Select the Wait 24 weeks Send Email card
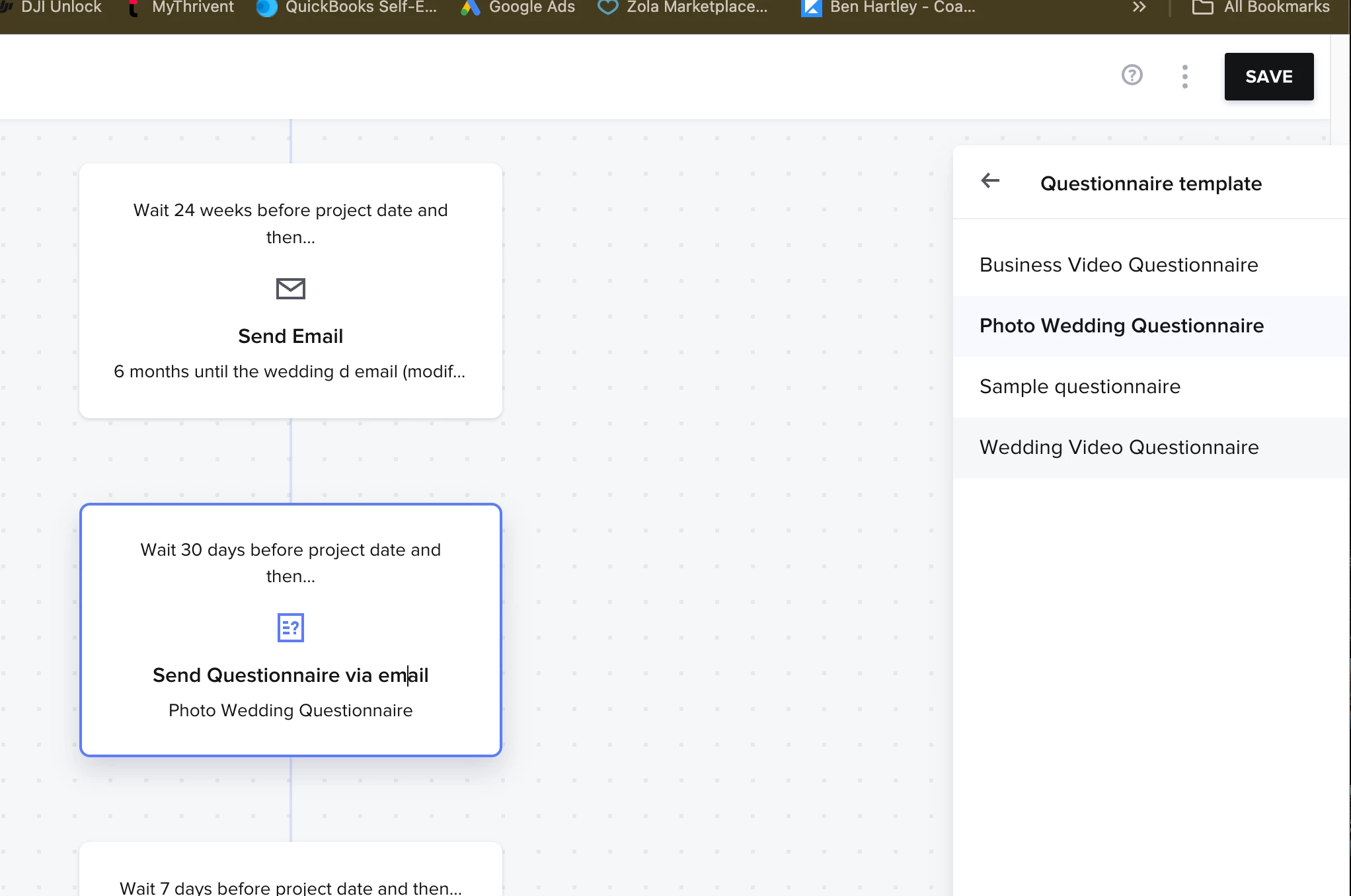This screenshot has height=896, width=1351. (x=290, y=223)
